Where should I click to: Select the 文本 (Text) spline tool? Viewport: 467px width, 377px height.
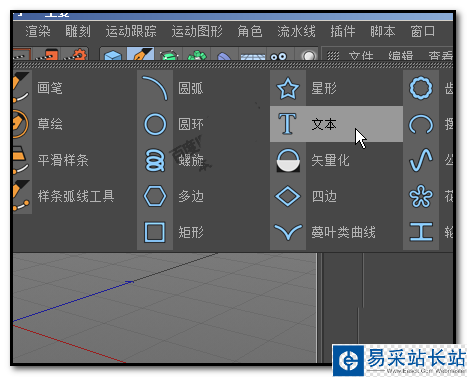[x=336, y=124]
